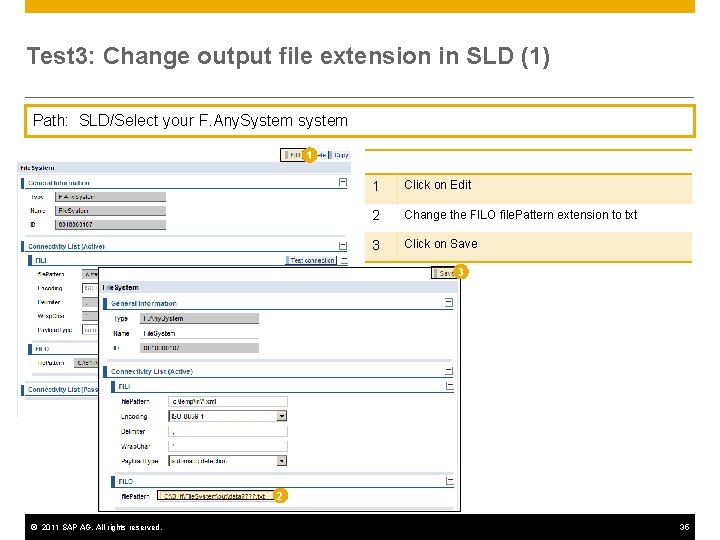
Task: Collapse the FILI section in the front window
Action: point(450,386)
